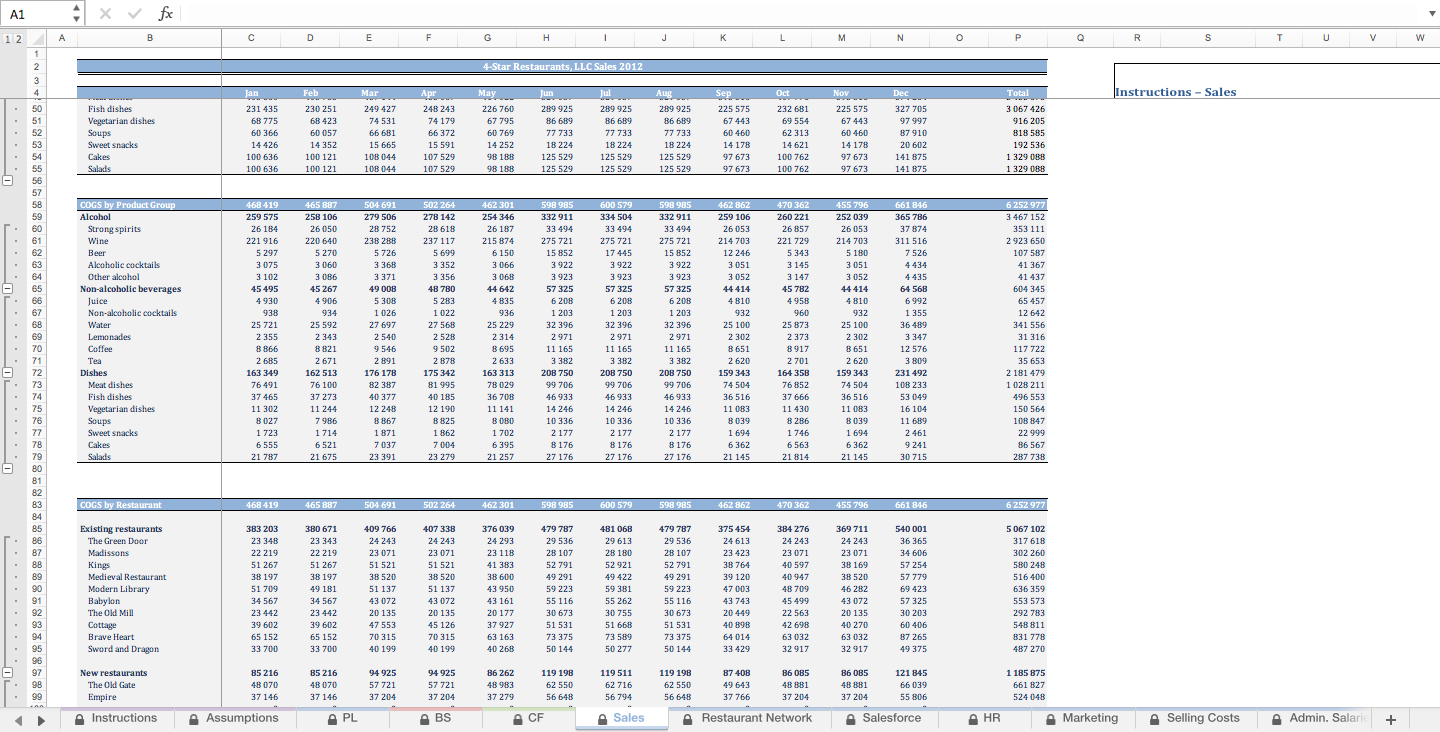The width and height of the screenshot is (1440, 732).
Task: Click the 'Instructions – Sales' heading
Action: 1175,92
